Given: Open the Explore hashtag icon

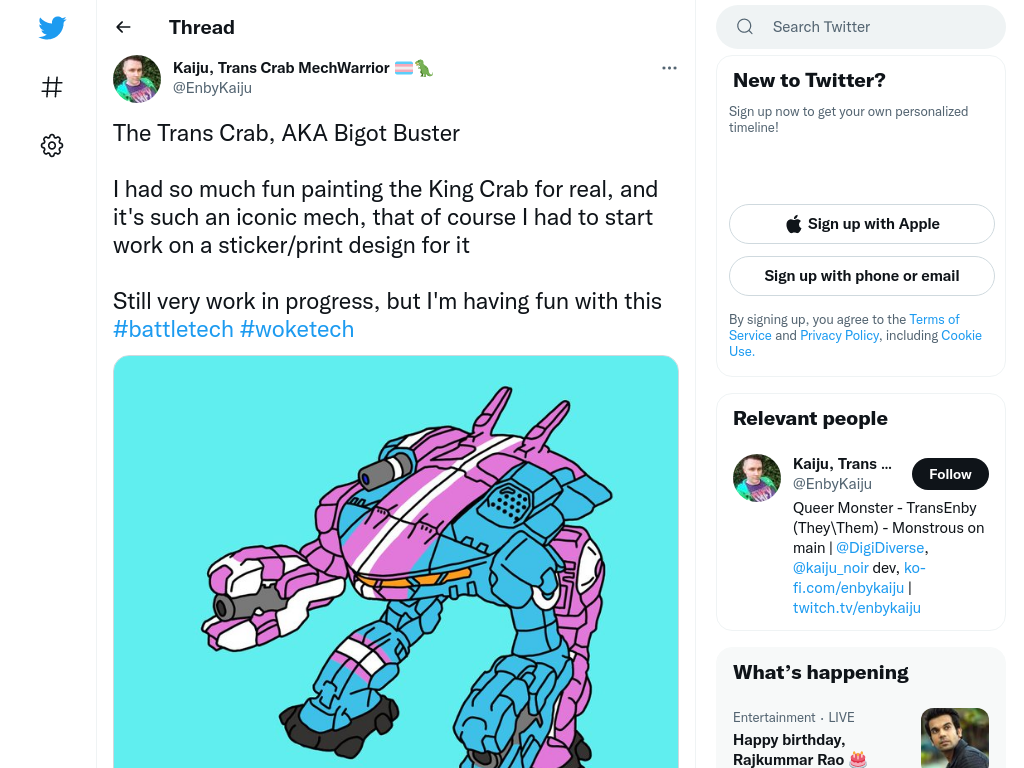Looking at the screenshot, I should click(52, 87).
